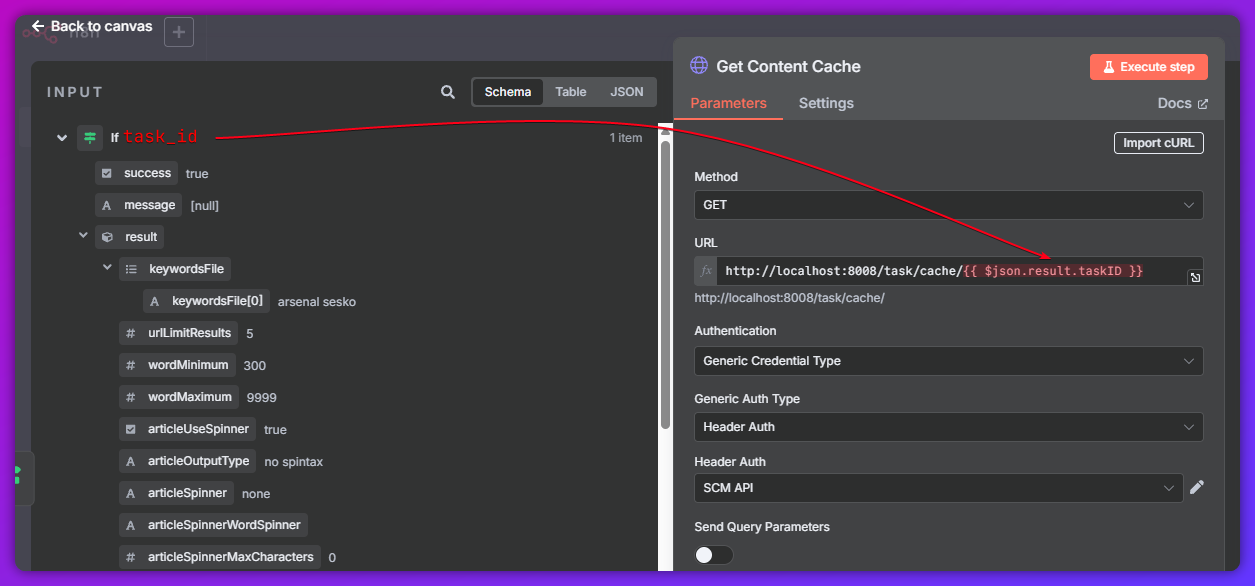Click the pencil icon next to SCM API

1197,487
